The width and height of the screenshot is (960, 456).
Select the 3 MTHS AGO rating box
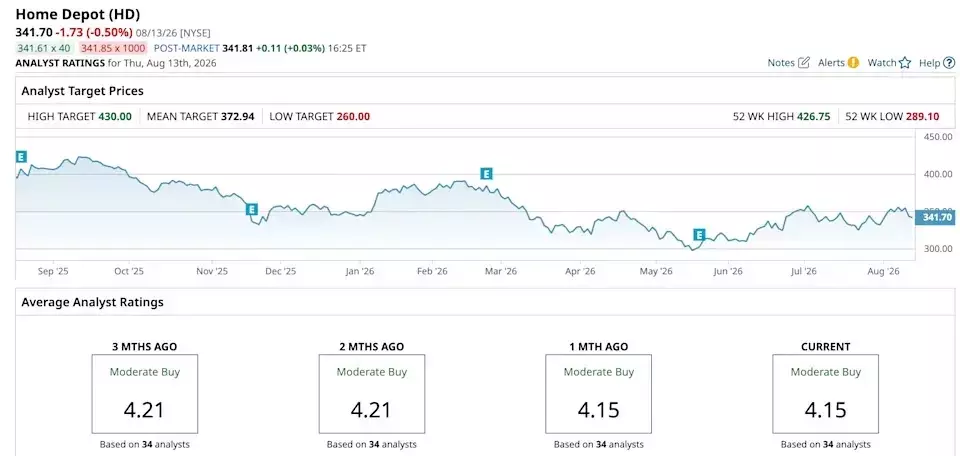(144, 394)
